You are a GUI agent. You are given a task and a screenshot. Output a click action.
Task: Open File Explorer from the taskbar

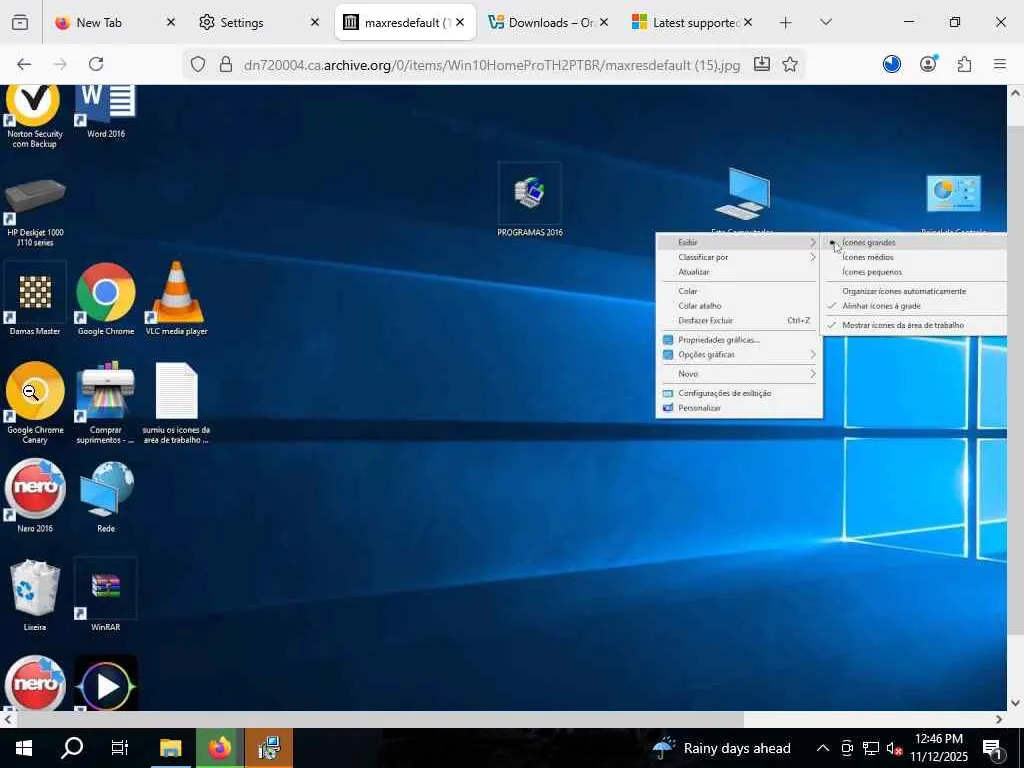coord(171,748)
